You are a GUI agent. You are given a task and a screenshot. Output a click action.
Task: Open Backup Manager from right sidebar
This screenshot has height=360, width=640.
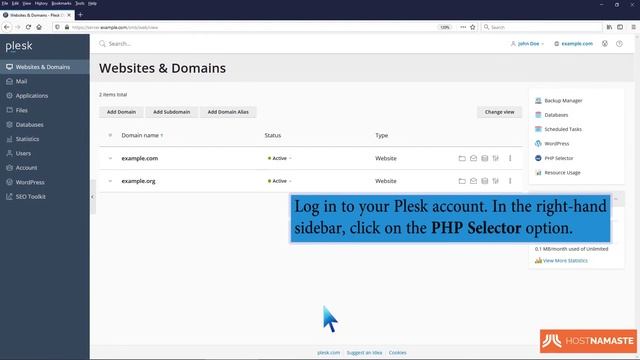coord(563,100)
